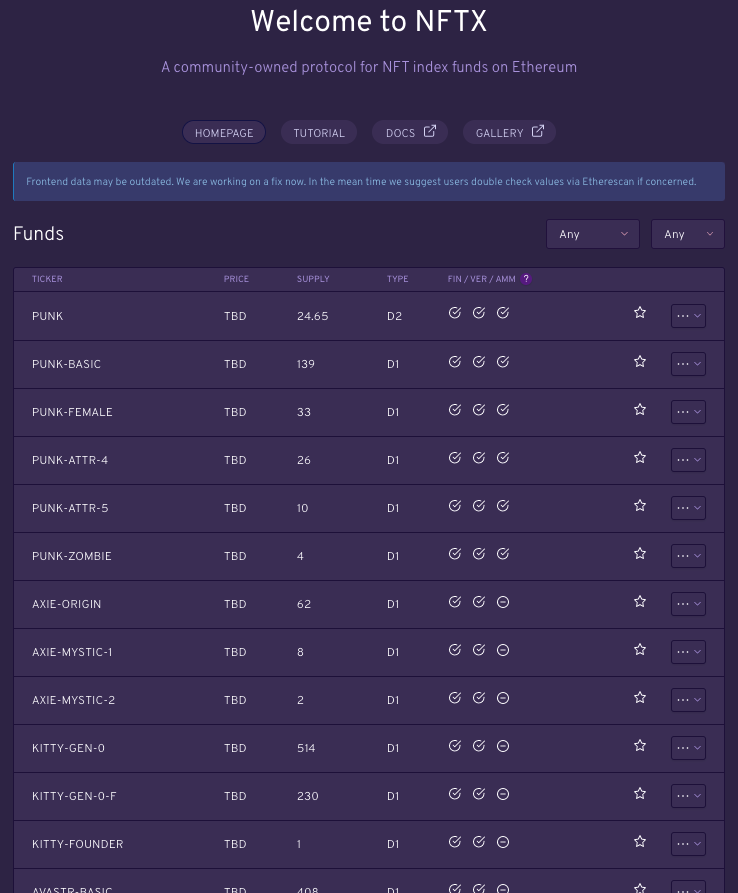Click the VER checkmark icon for KITTY-GEN-0
The width and height of the screenshot is (738, 893).
(479, 745)
